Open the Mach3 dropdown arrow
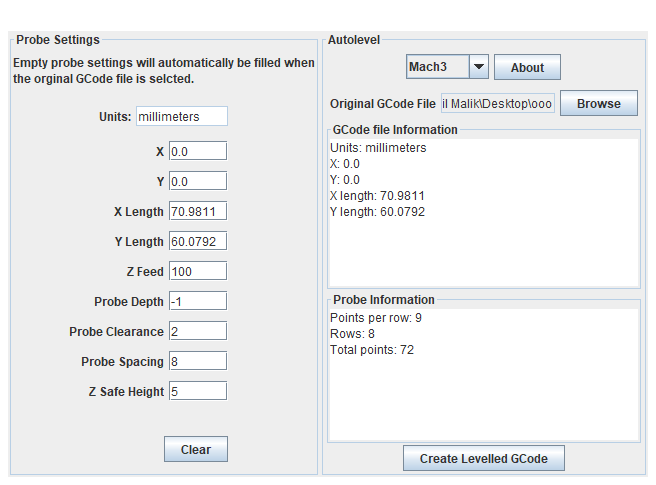Viewport: 656px width, 485px height. 478,67
